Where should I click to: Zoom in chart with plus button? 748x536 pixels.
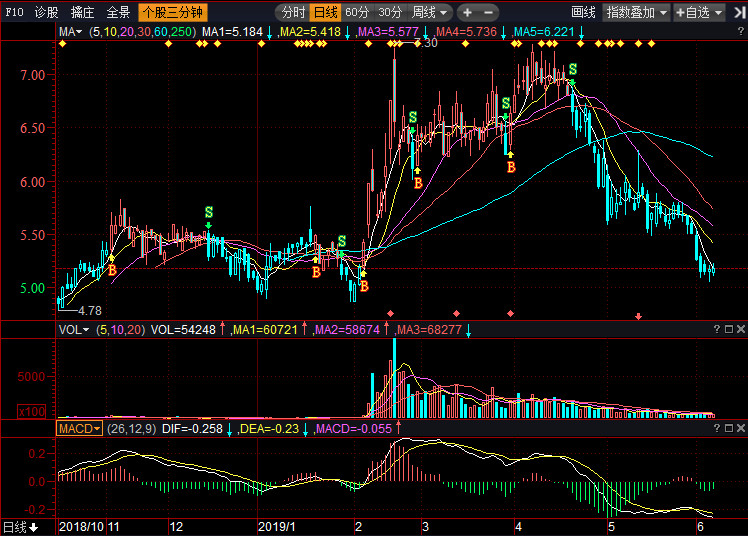click(x=468, y=12)
